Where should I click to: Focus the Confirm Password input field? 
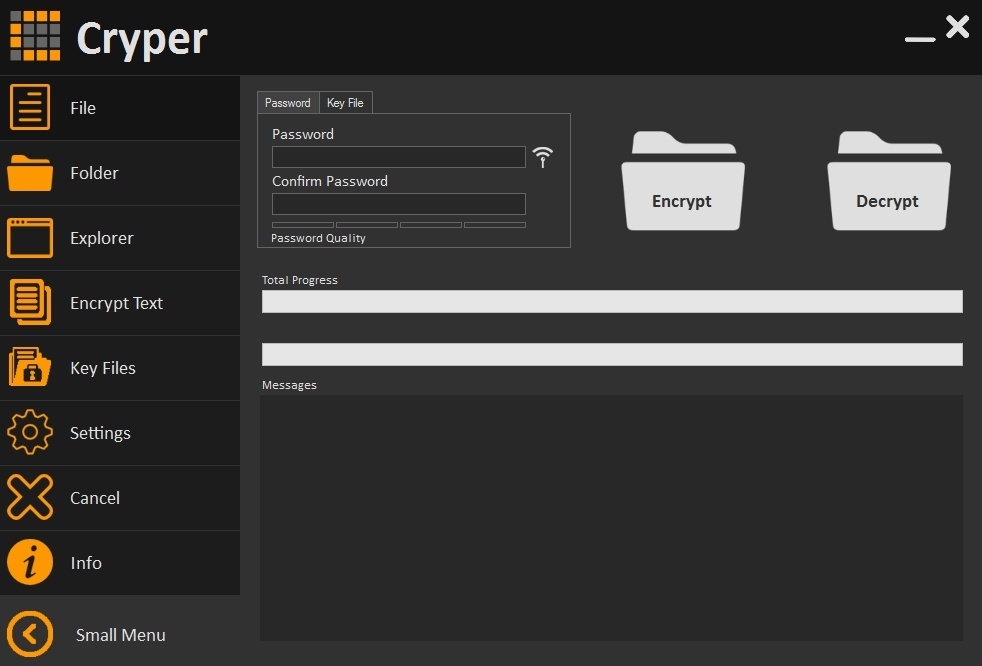point(398,204)
